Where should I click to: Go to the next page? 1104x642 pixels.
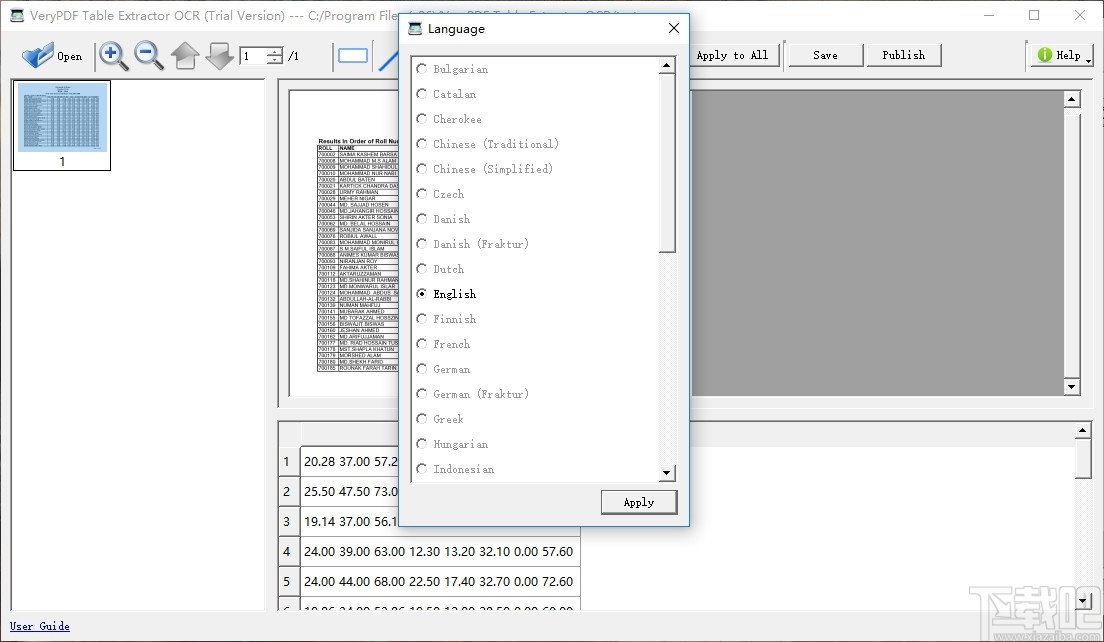pos(219,55)
